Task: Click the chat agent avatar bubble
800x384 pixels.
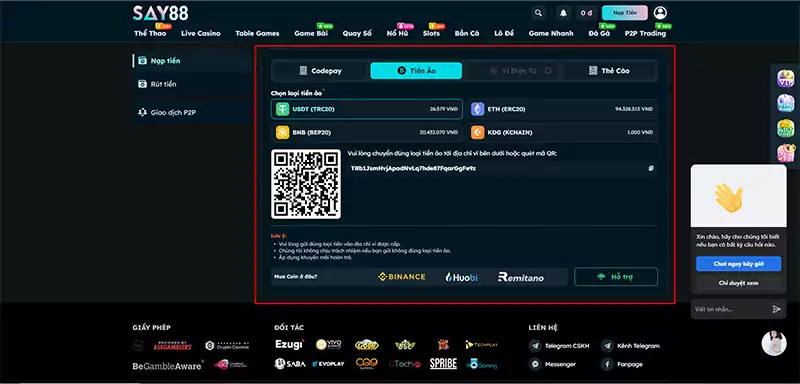Action: click(x=774, y=343)
